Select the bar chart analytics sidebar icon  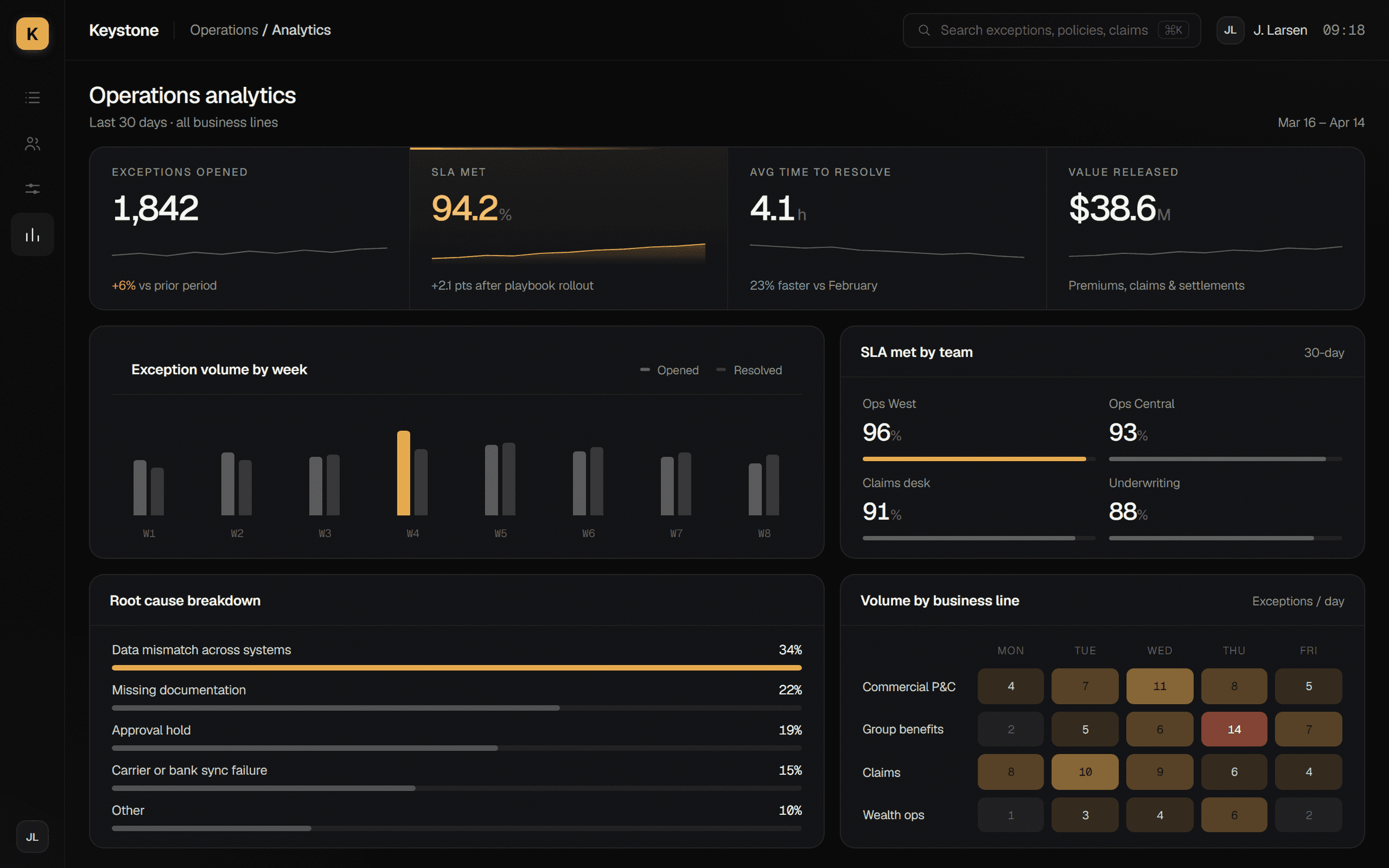click(32, 234)
